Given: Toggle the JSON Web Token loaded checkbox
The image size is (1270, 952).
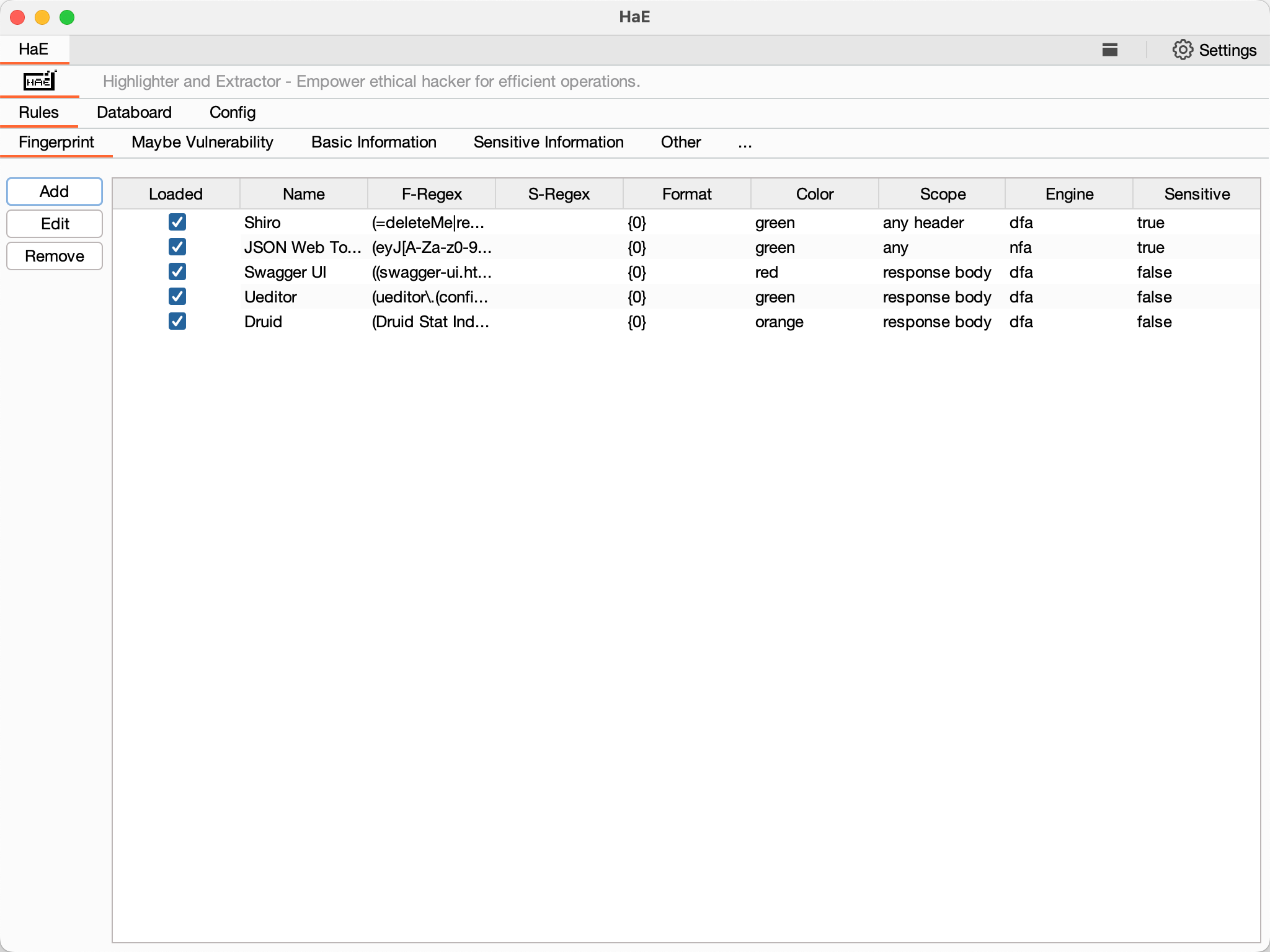Looking at the screenshot, I should coord(177,247).
